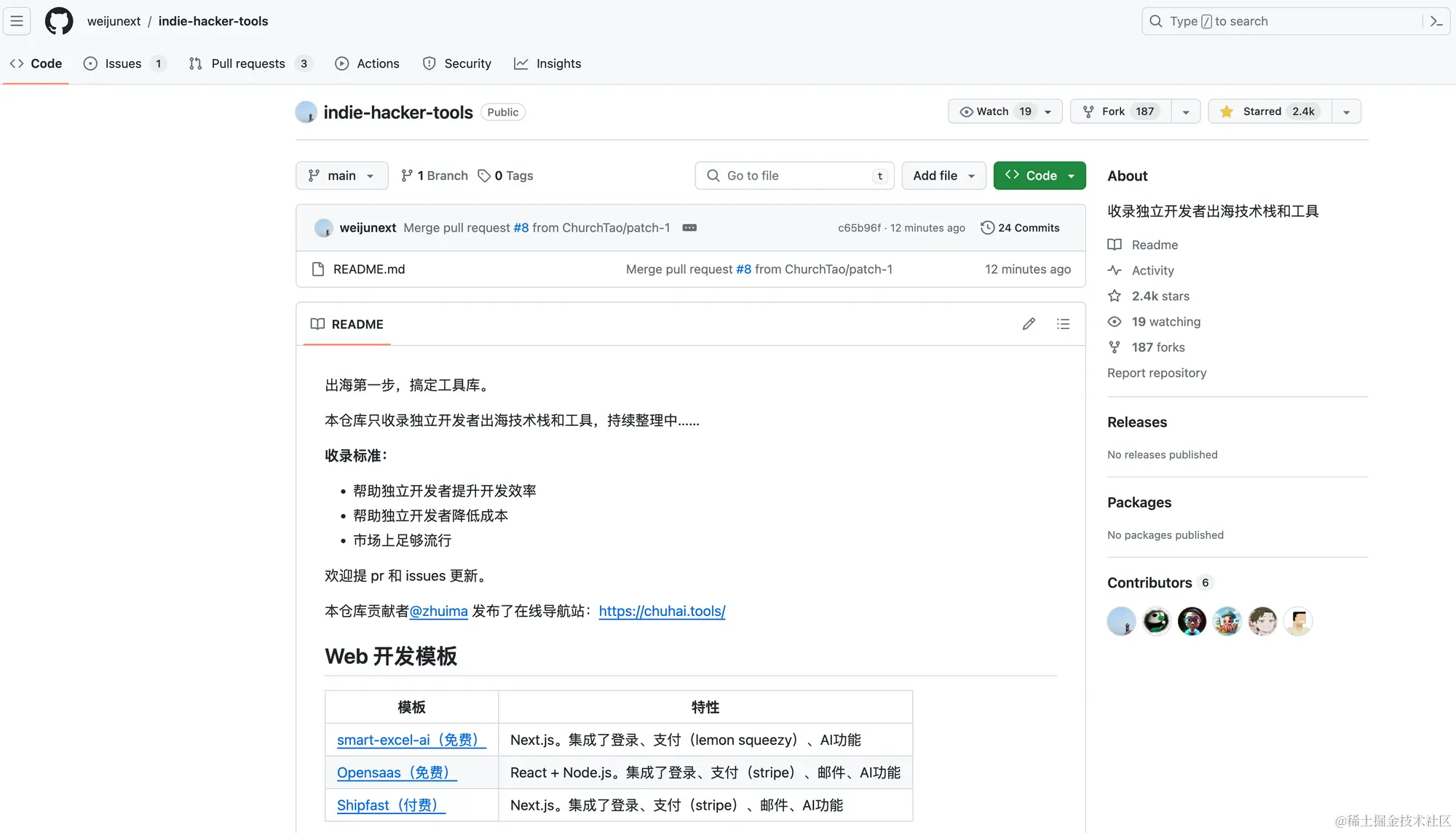
Task: Open the green Code clone dropdown
Action: (x=1040, y=175)
